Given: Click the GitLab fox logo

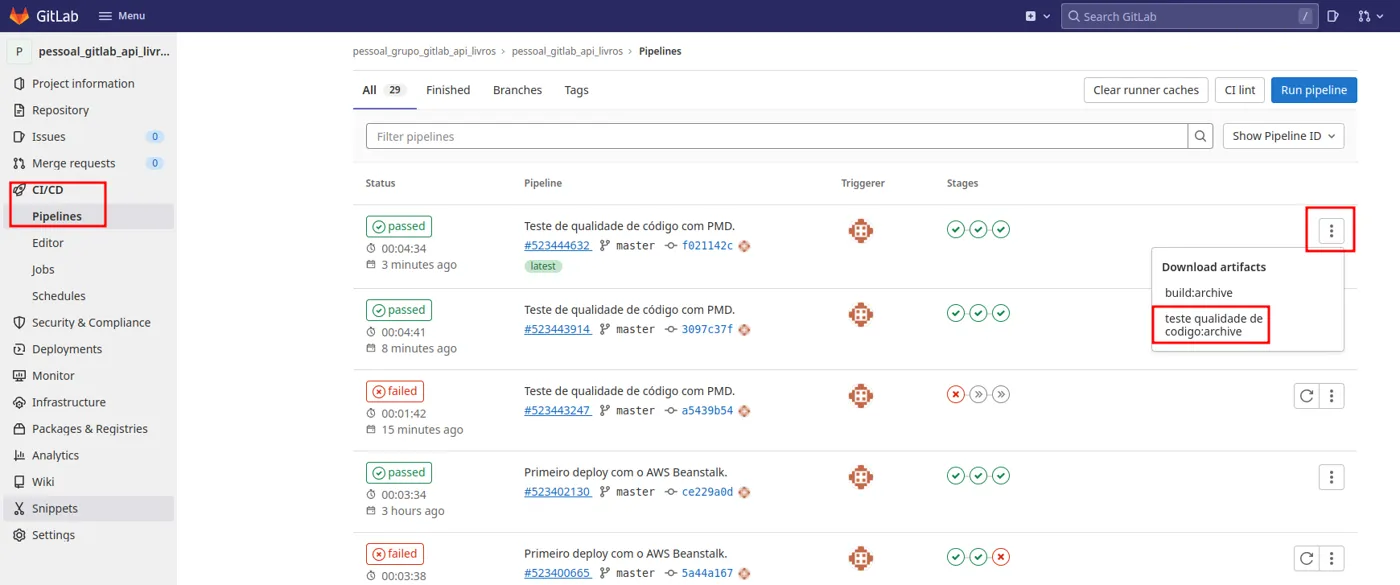Looking at the screenshot, I should 19,16.
